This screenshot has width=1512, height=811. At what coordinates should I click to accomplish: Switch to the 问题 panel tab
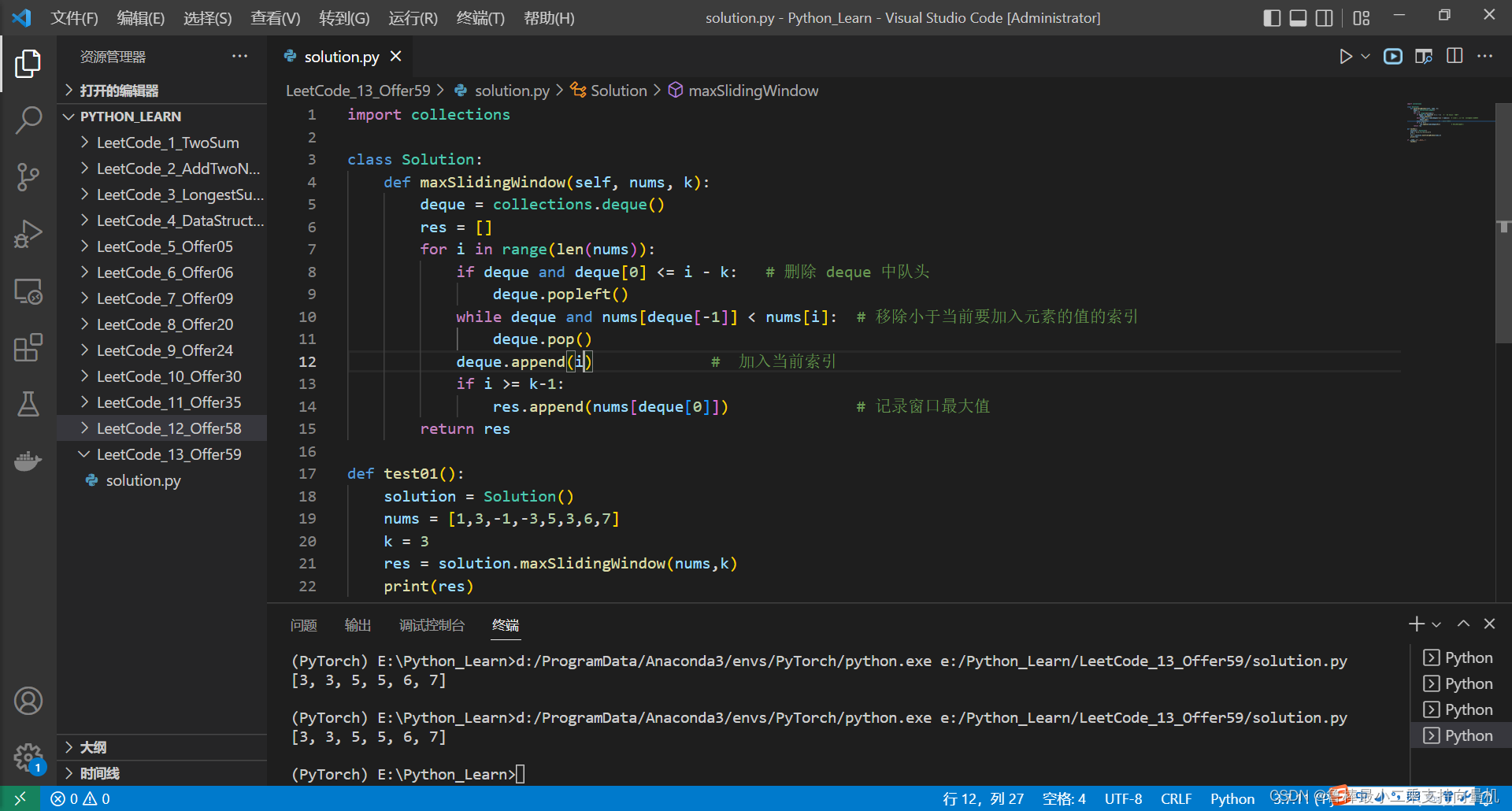303,625
